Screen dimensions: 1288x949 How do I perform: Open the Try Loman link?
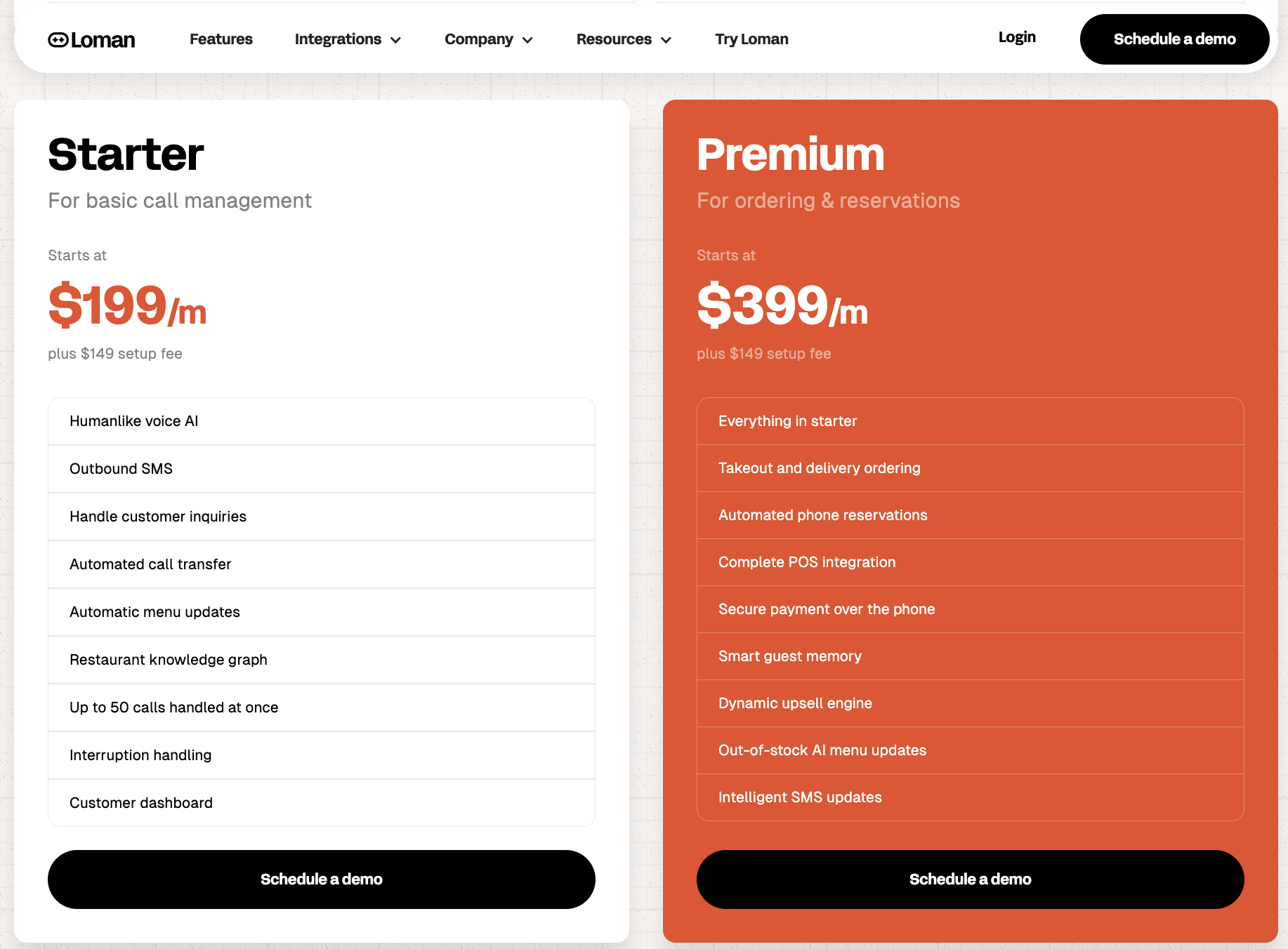pos(751,39)
